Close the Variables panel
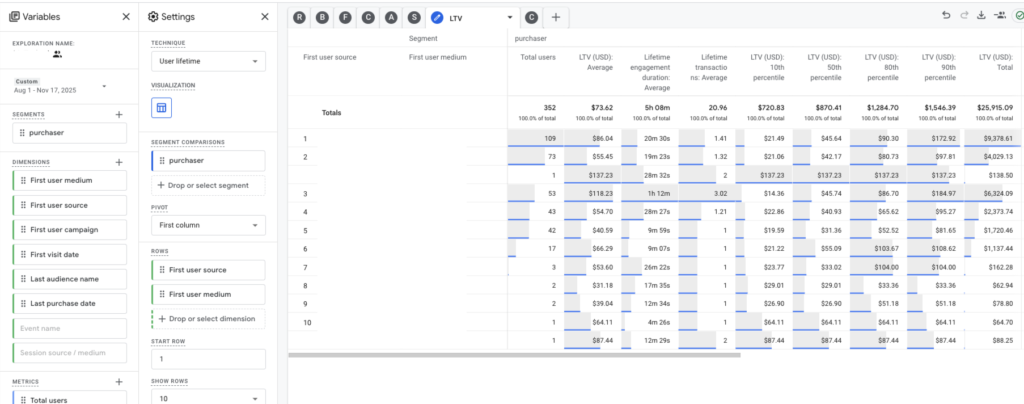 pos(125,17)
